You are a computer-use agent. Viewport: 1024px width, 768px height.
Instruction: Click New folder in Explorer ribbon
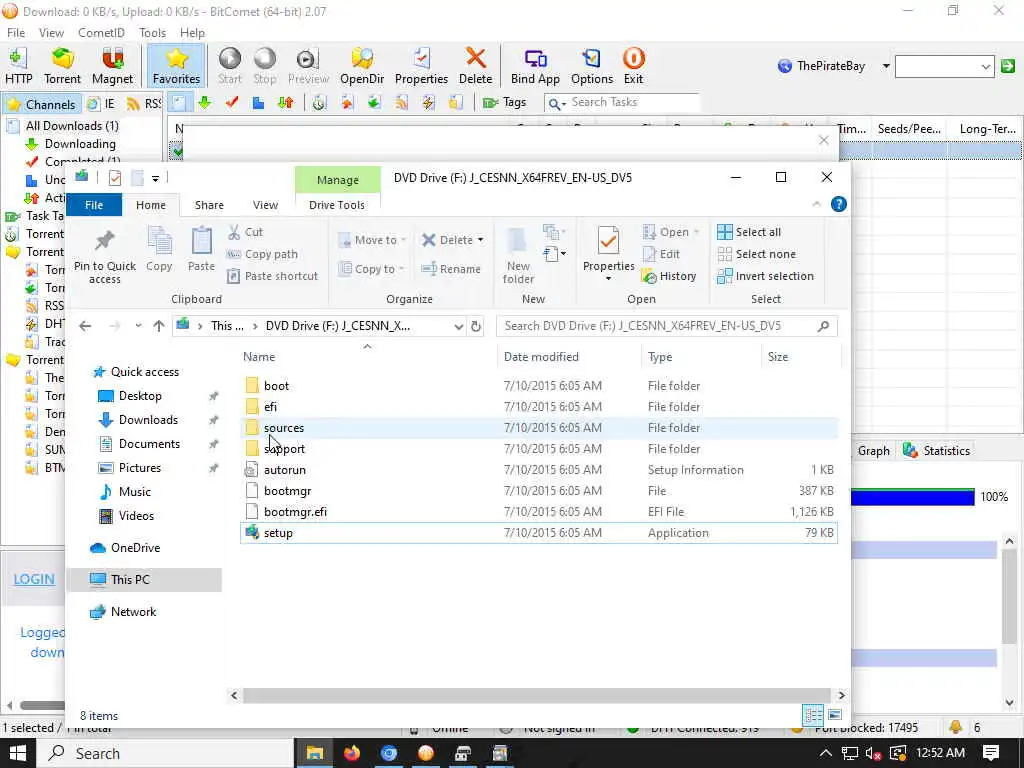518,255
